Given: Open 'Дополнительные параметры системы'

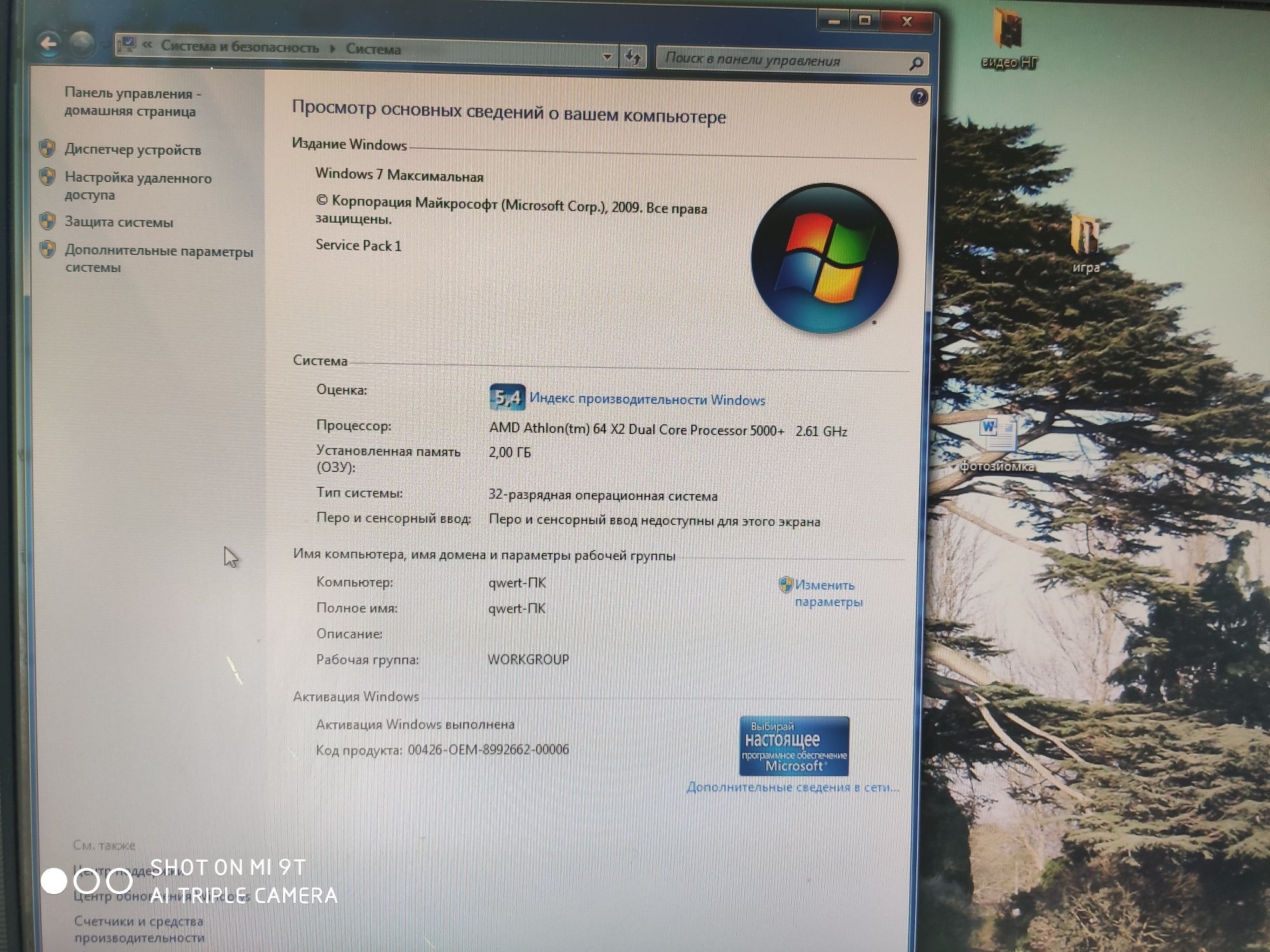Looking at the screenshot, I should tap(159, 259).
